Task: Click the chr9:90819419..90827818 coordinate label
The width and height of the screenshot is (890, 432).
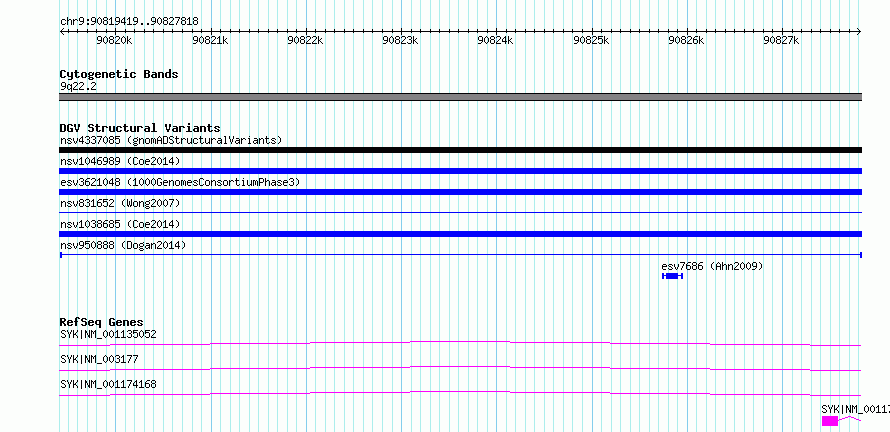Action: pos(129,22)
